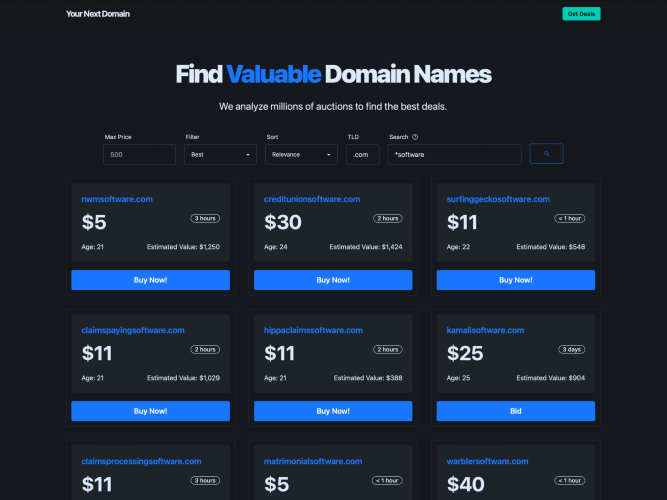The image size is (667, 500).
Task: Click Buy Now! for nwmsoftware.com
Action: click(x=151, y=280)
